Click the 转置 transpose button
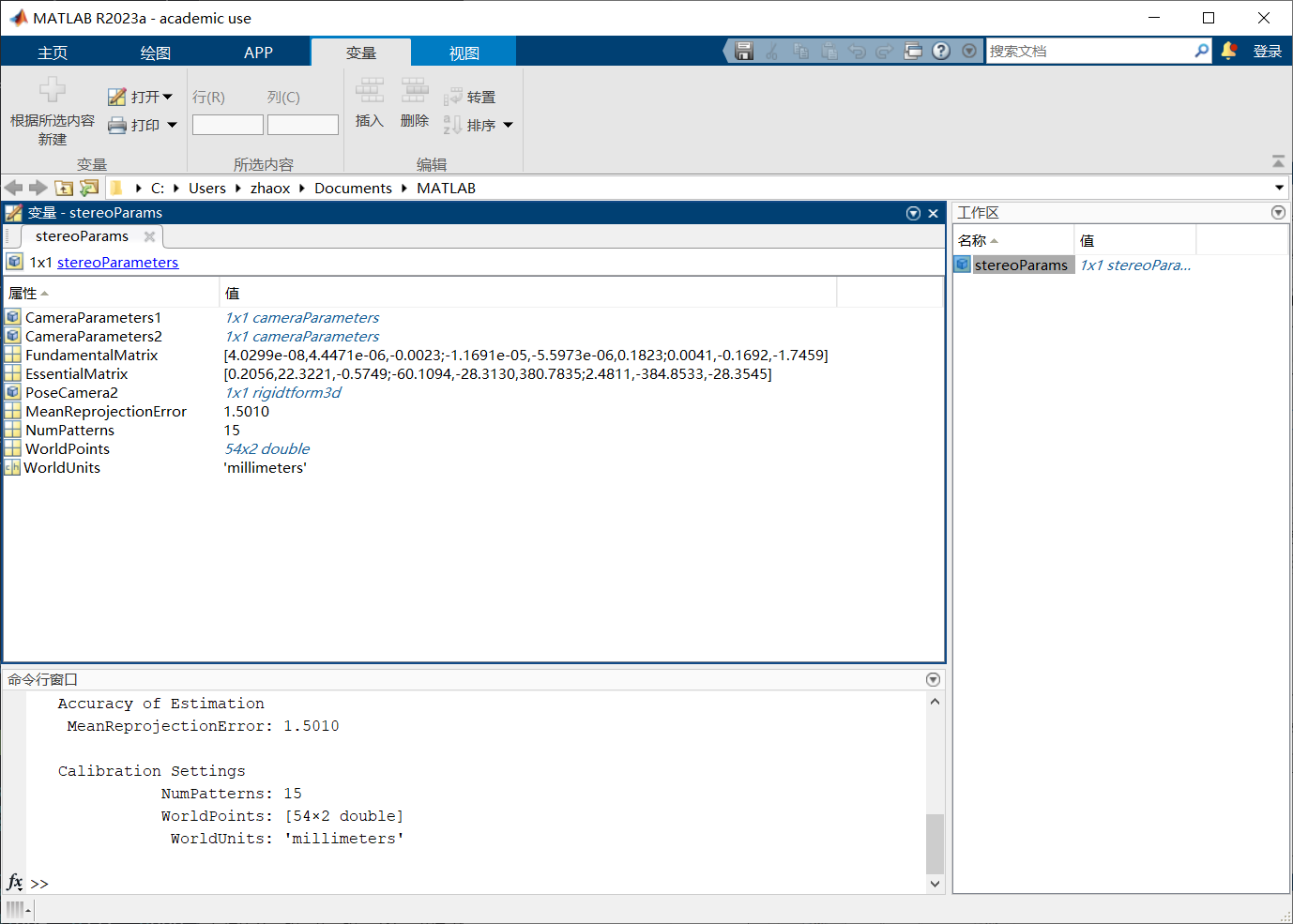1293x924 pixels. click(x=469, y=97)
